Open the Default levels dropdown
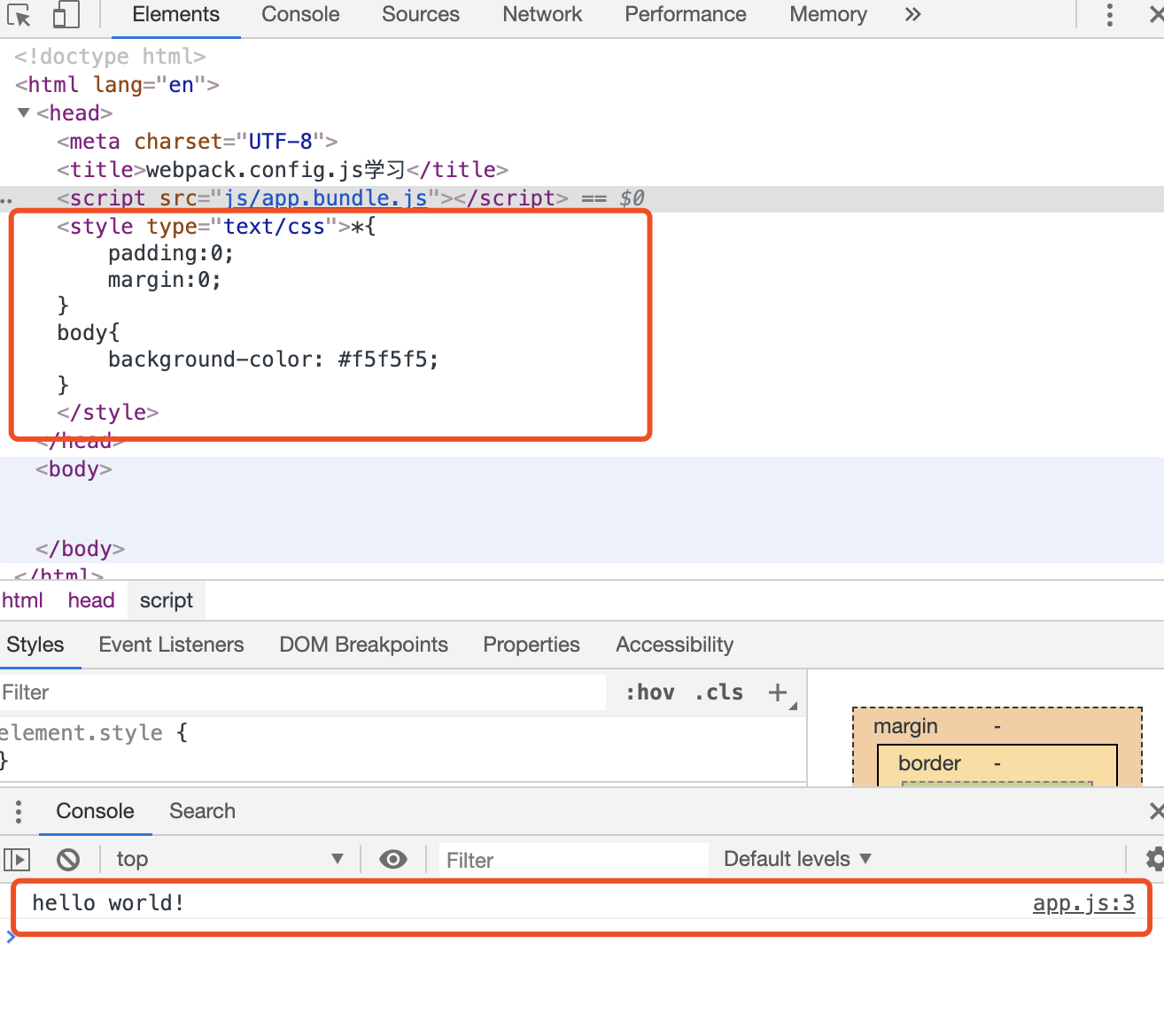This screenshot has width=1164, height=1036. tap(797, 859)
